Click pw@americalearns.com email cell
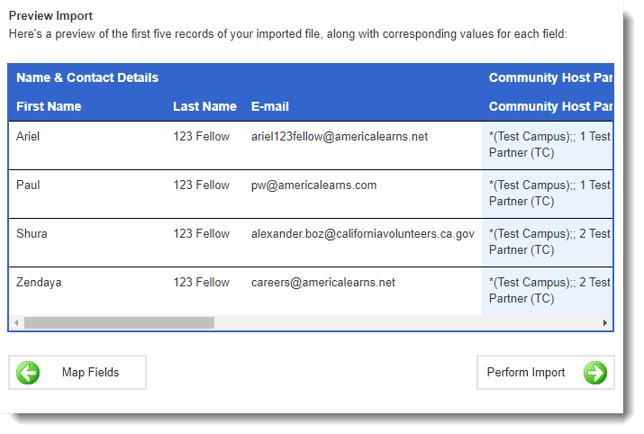The height and width of the screenshot is (434, 644). pyautogui.click(x=314, y=185)
